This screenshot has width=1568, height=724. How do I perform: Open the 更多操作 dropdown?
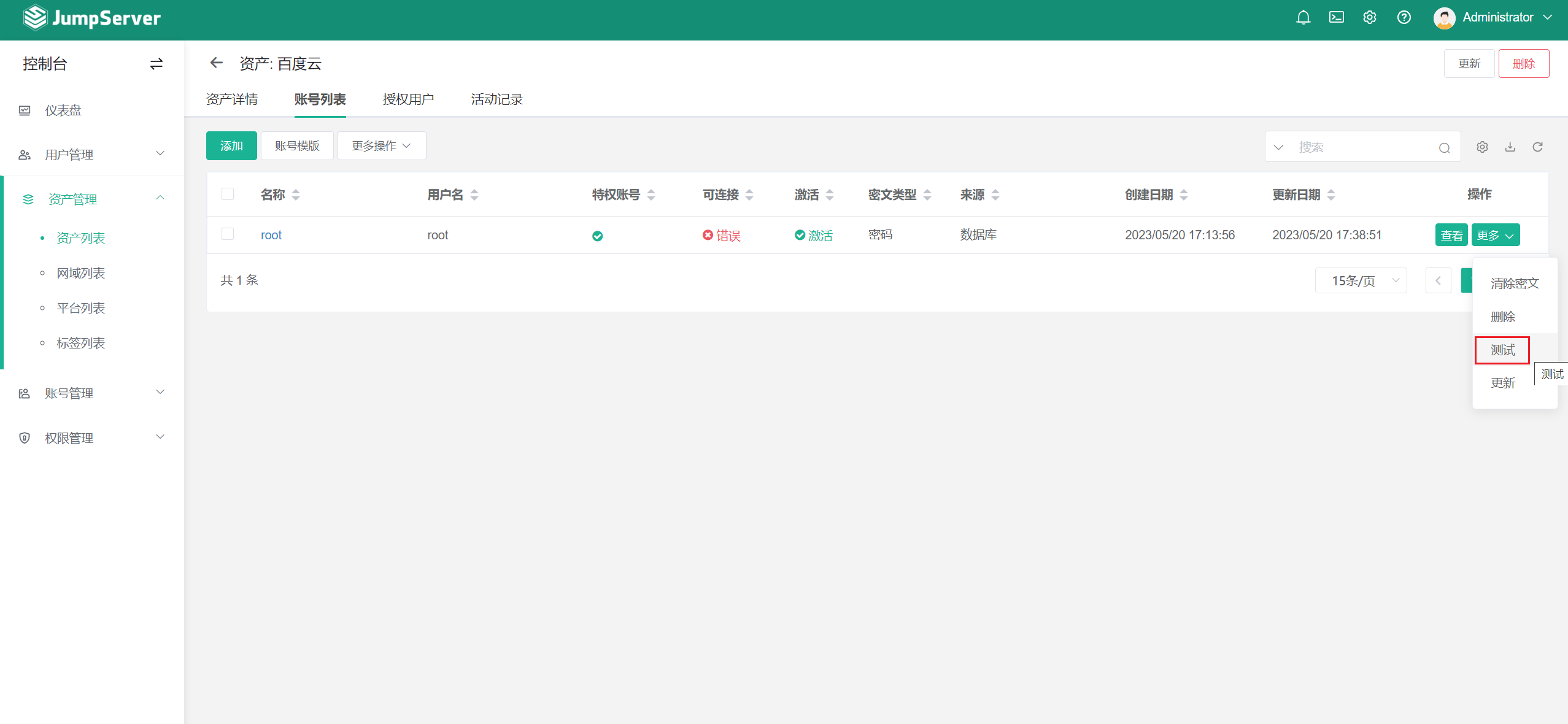coord(381,145)
